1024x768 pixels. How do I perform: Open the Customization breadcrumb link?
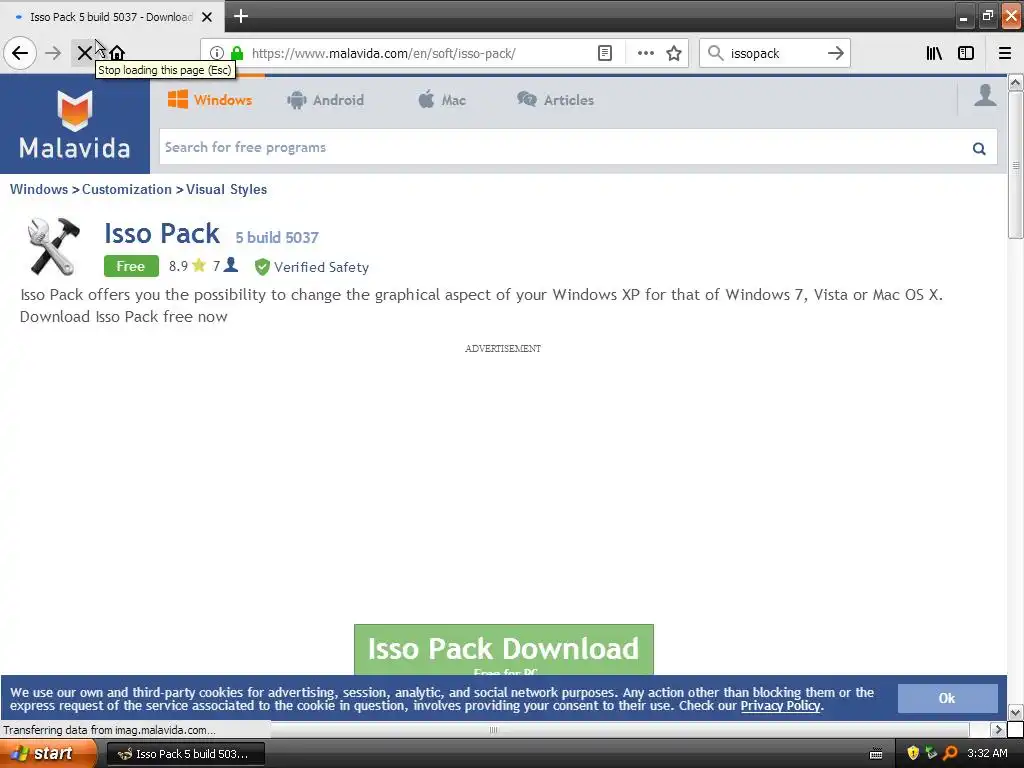127,189
